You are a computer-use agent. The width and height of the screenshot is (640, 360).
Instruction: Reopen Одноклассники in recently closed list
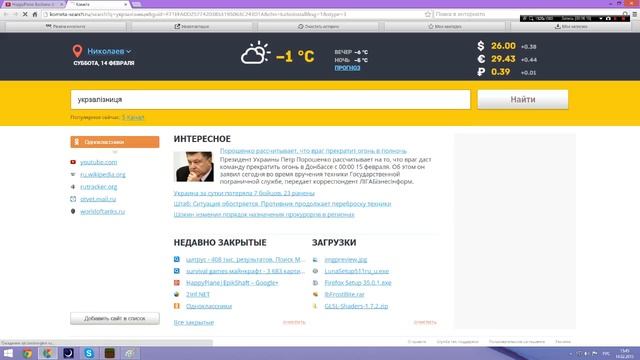(x=209, y=306)
